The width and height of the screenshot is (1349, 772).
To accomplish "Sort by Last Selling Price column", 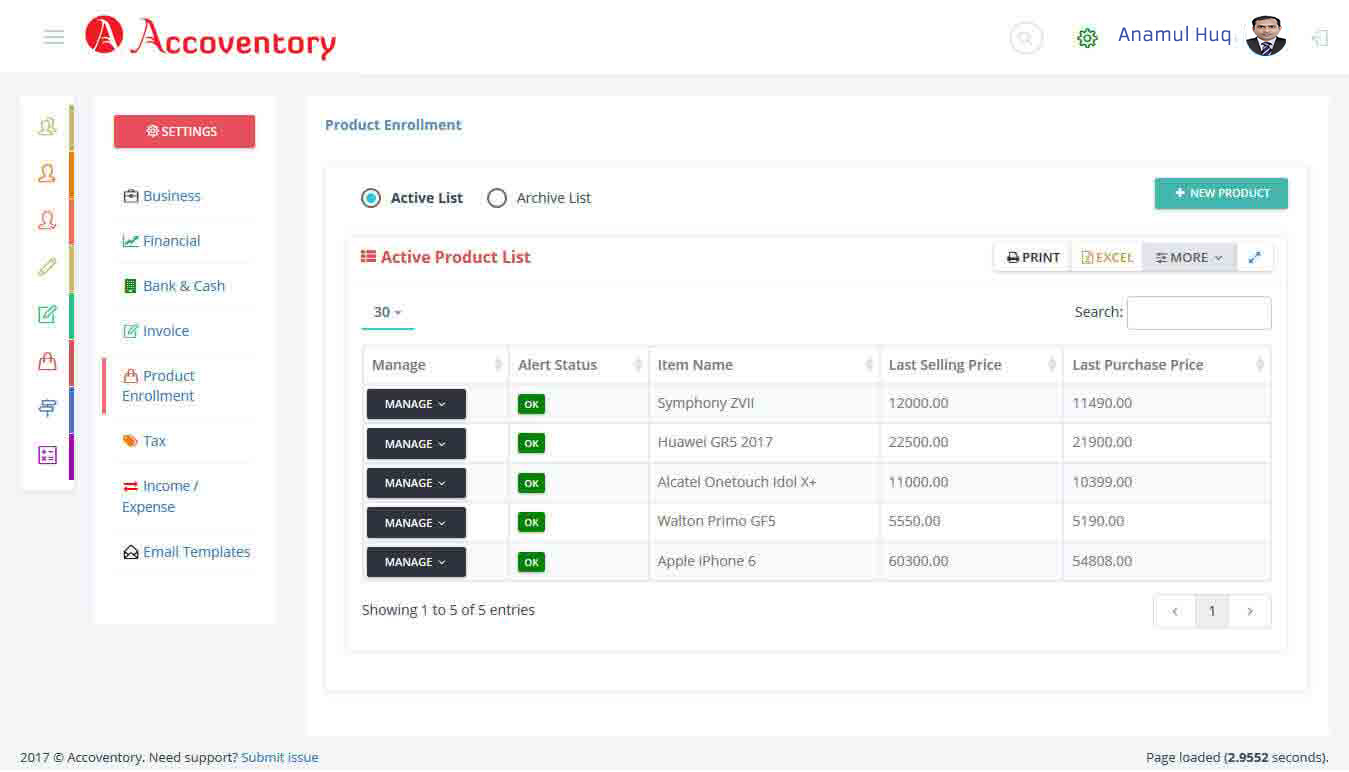I will [971, 365].
